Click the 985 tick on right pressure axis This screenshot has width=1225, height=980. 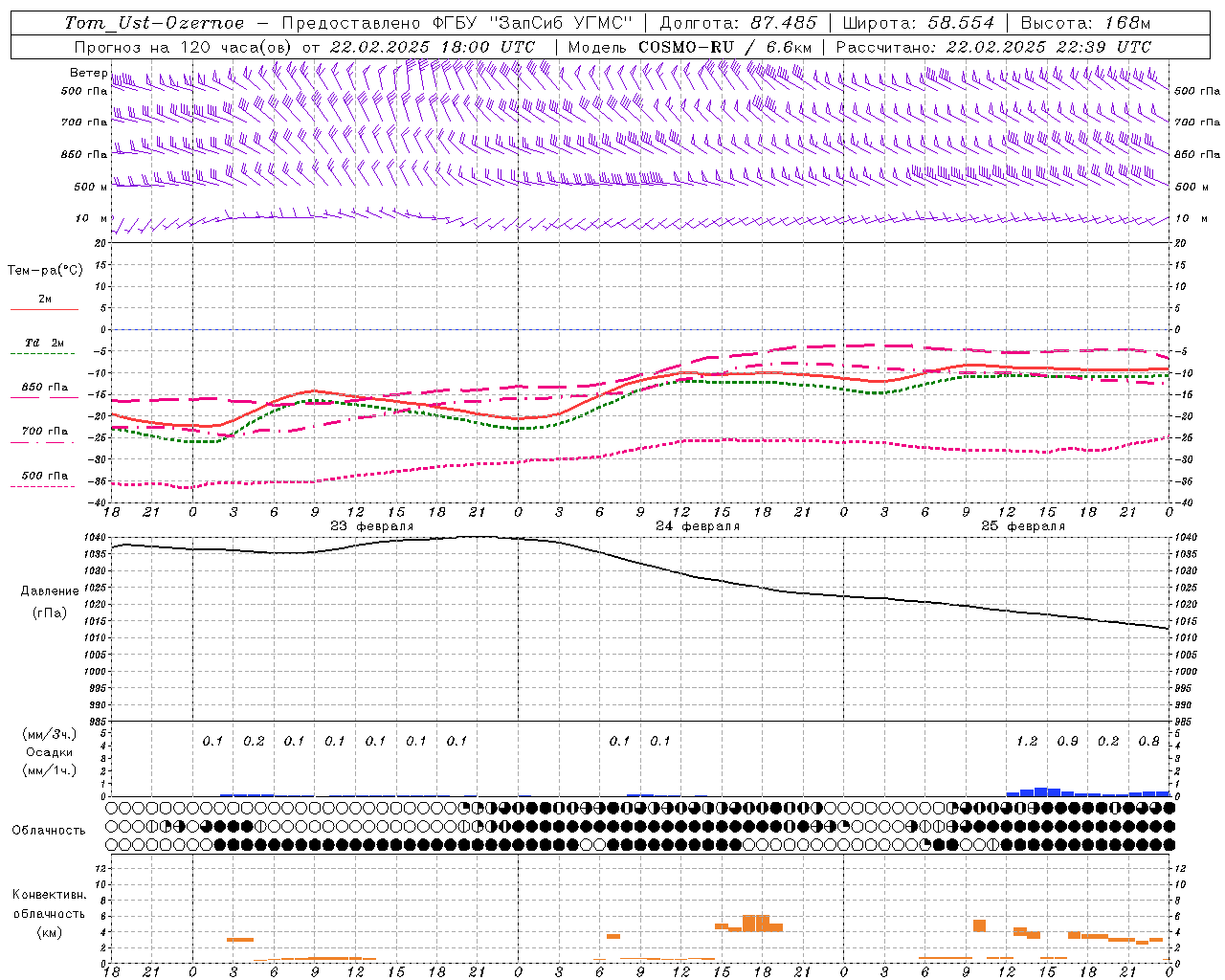tap(1186, 722)
